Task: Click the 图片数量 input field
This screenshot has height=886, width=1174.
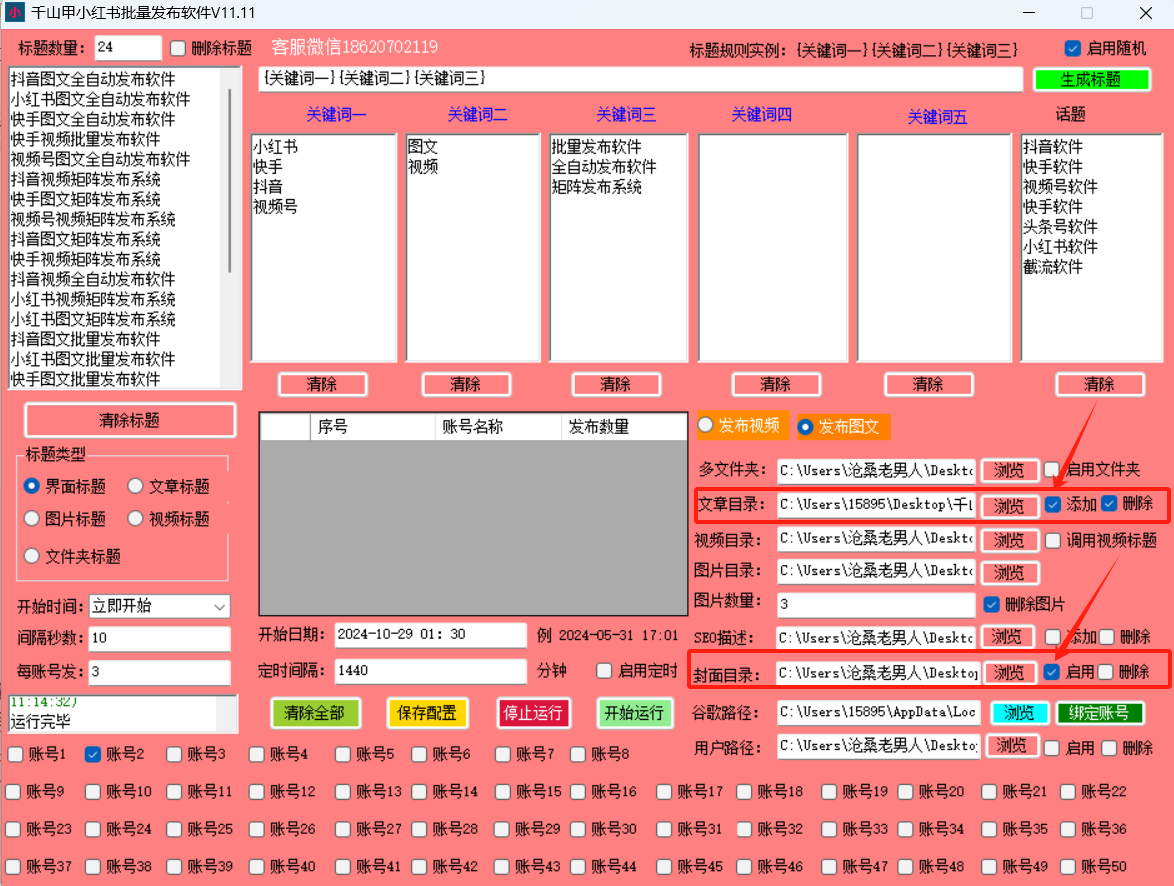Action: click(876, 604)
